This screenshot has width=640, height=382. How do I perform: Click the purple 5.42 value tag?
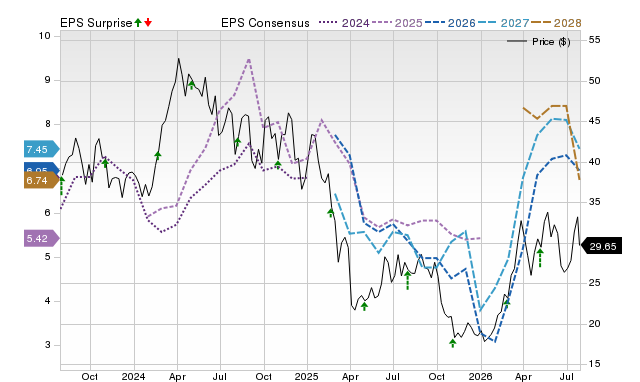41,238
